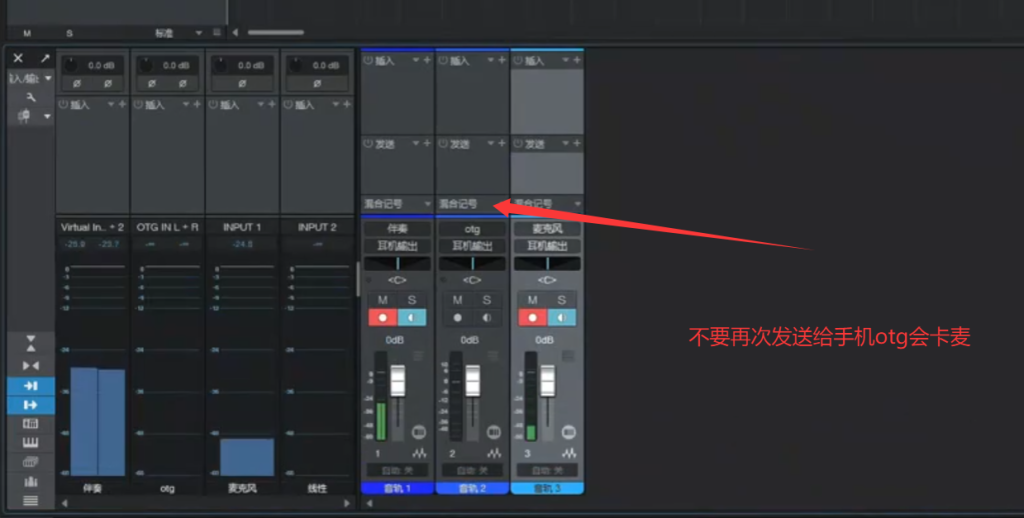The image size is (1024, 518).
Task: Click the gain knob on OTG IN channel
Action: [x=146, y=65]
